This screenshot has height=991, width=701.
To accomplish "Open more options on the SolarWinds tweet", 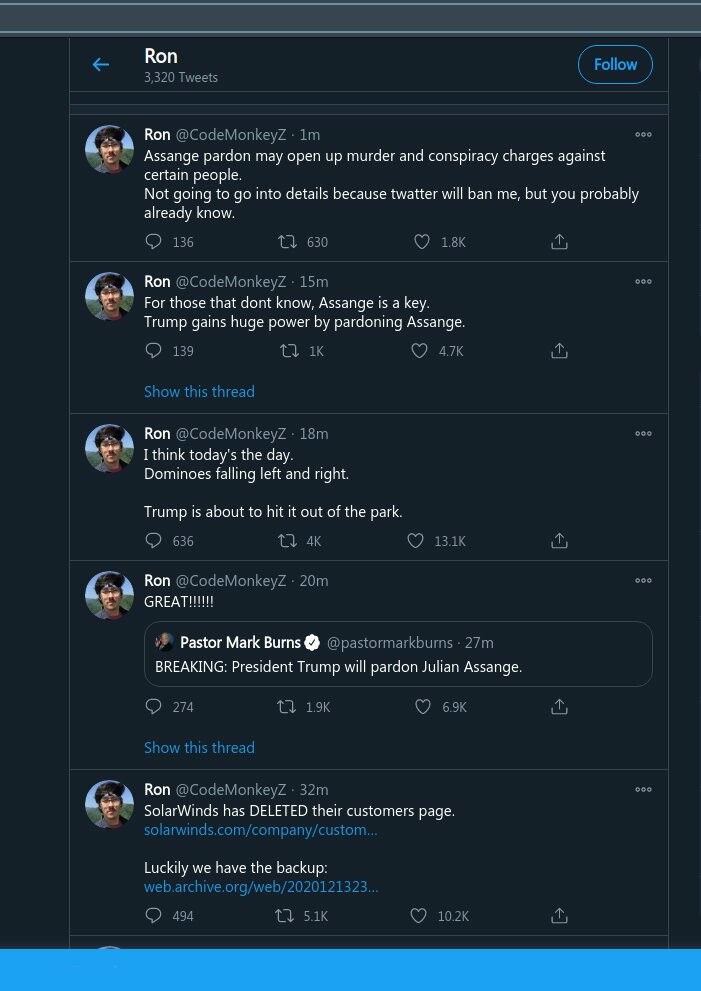I will click(643, 790).
